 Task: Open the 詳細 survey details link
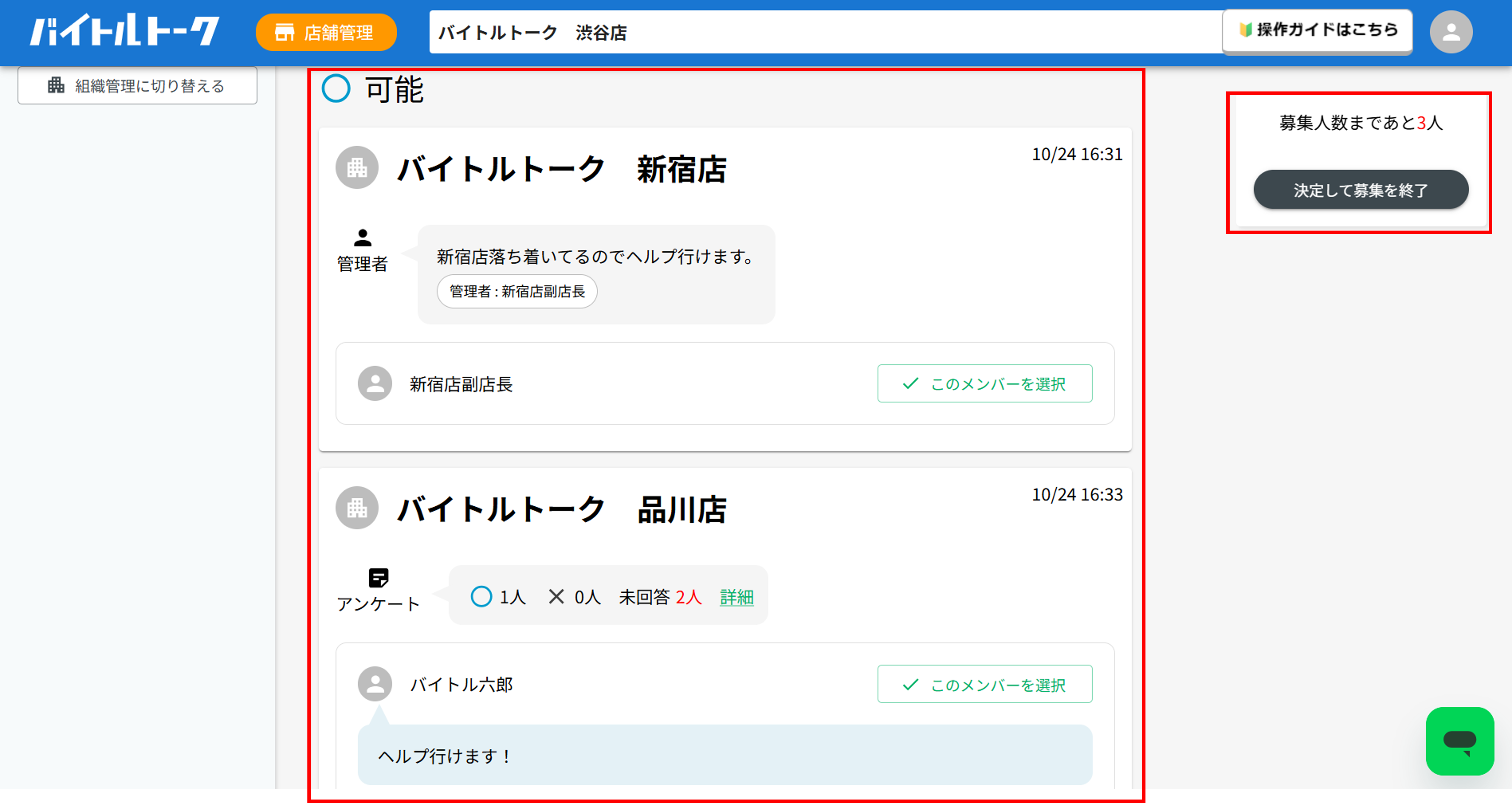point(737,597)
